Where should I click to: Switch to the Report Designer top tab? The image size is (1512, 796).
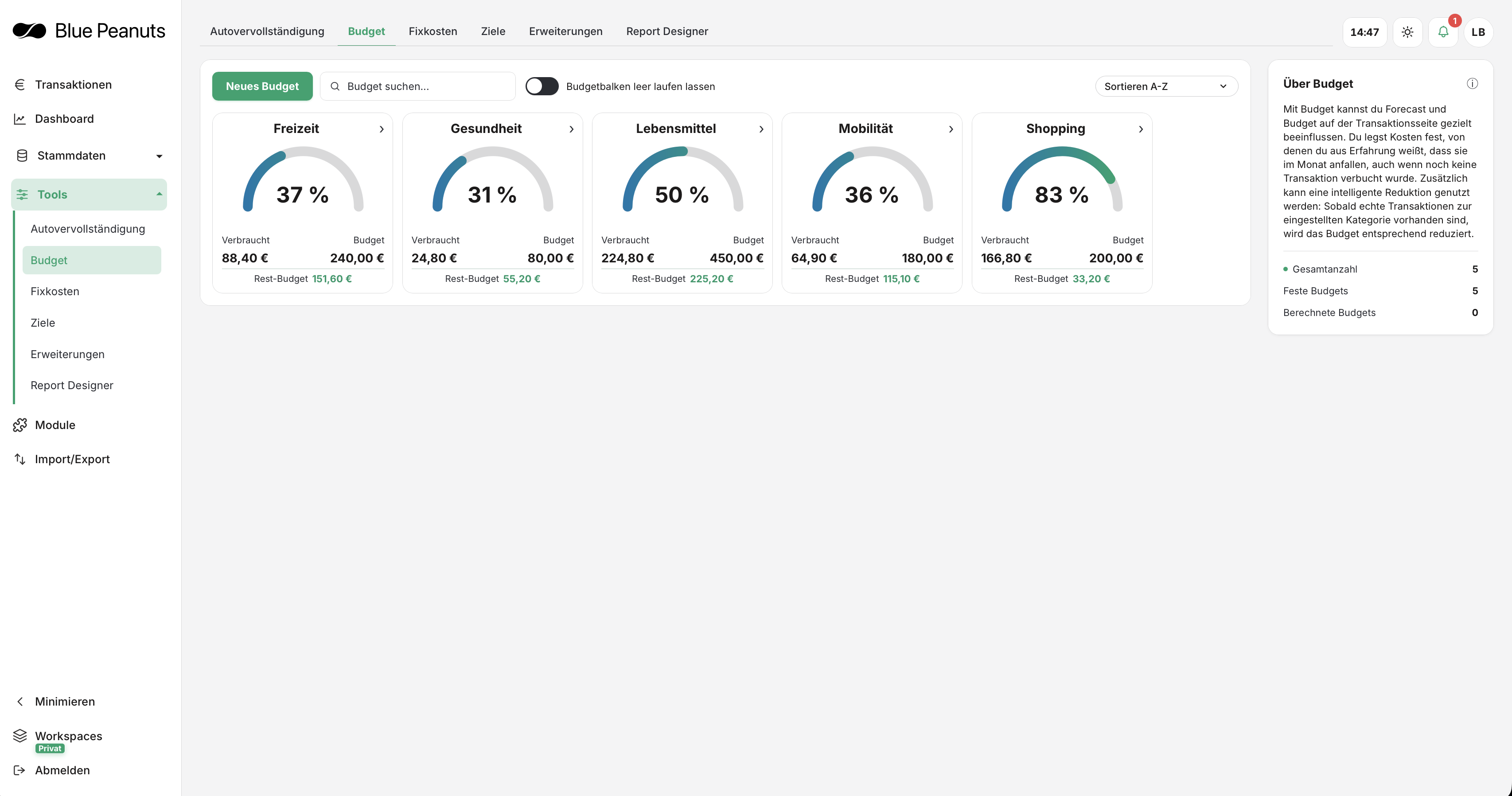(x=667, y=31)
